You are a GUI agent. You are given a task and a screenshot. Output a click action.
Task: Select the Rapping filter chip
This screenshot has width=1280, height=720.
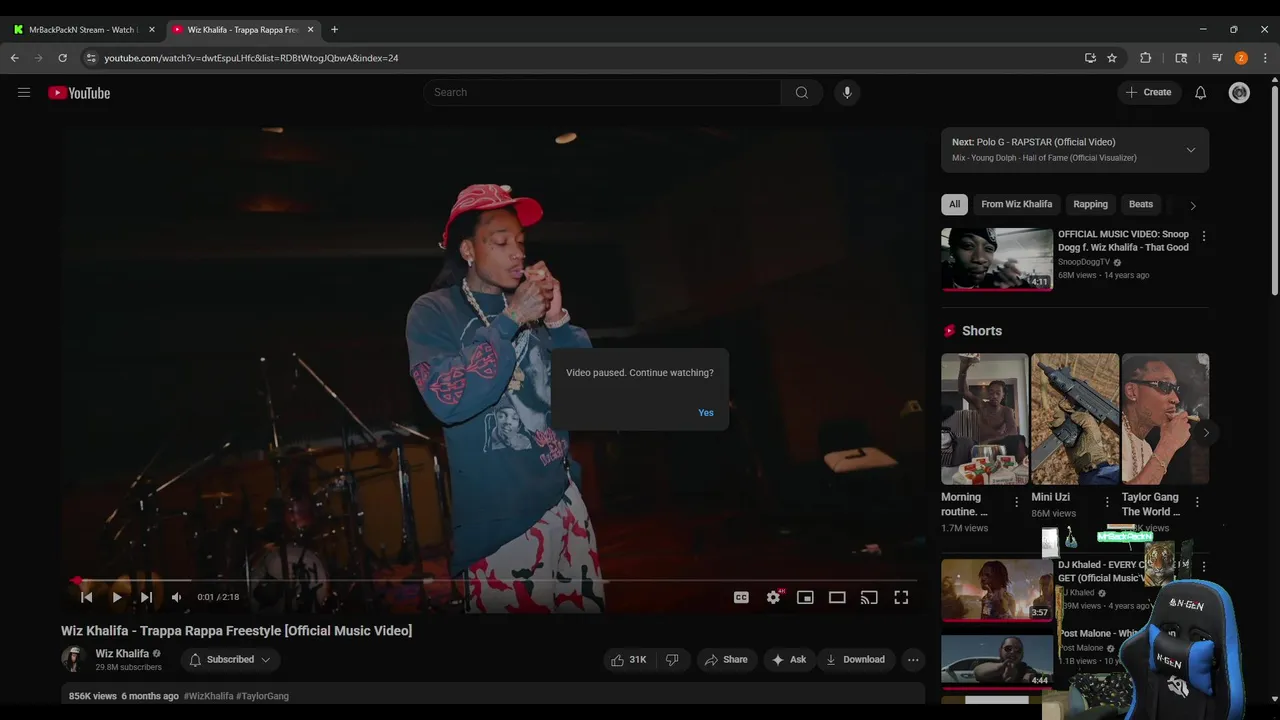[x=1091, y=204]
